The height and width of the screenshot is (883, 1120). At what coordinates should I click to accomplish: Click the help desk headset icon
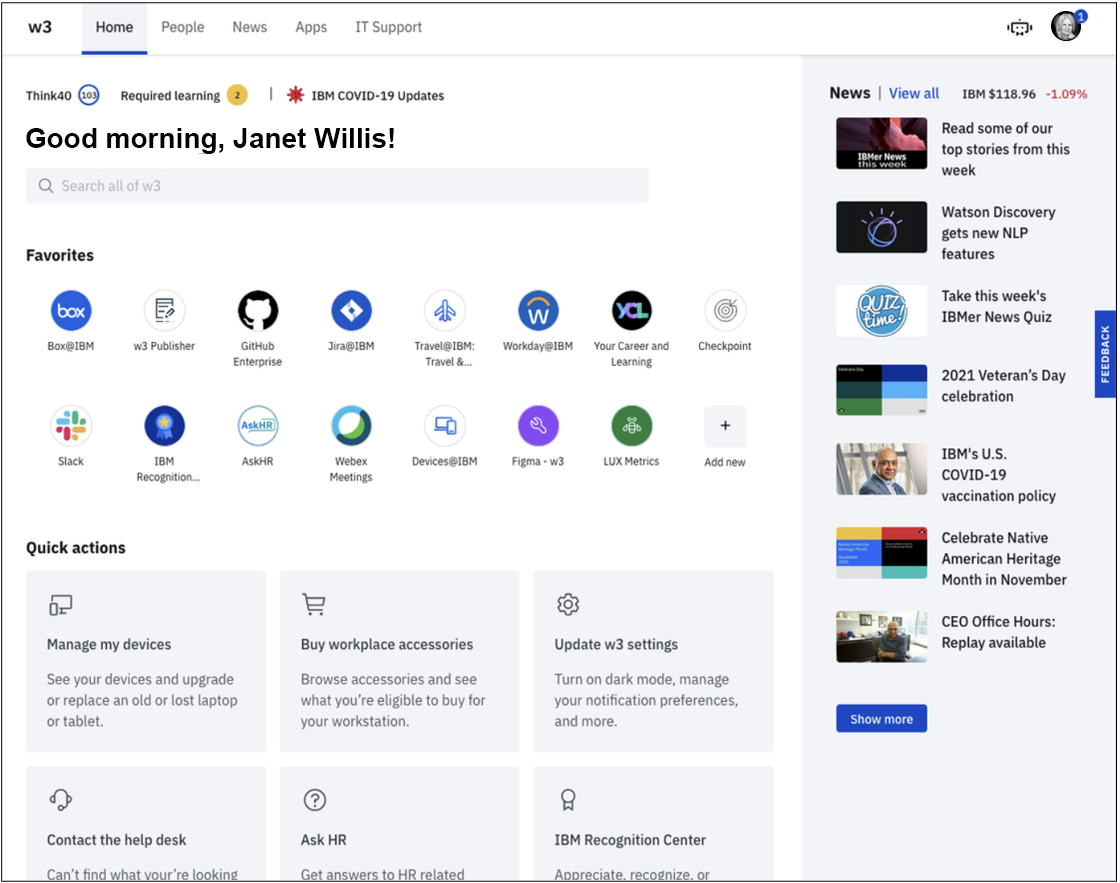pos(61,799)
